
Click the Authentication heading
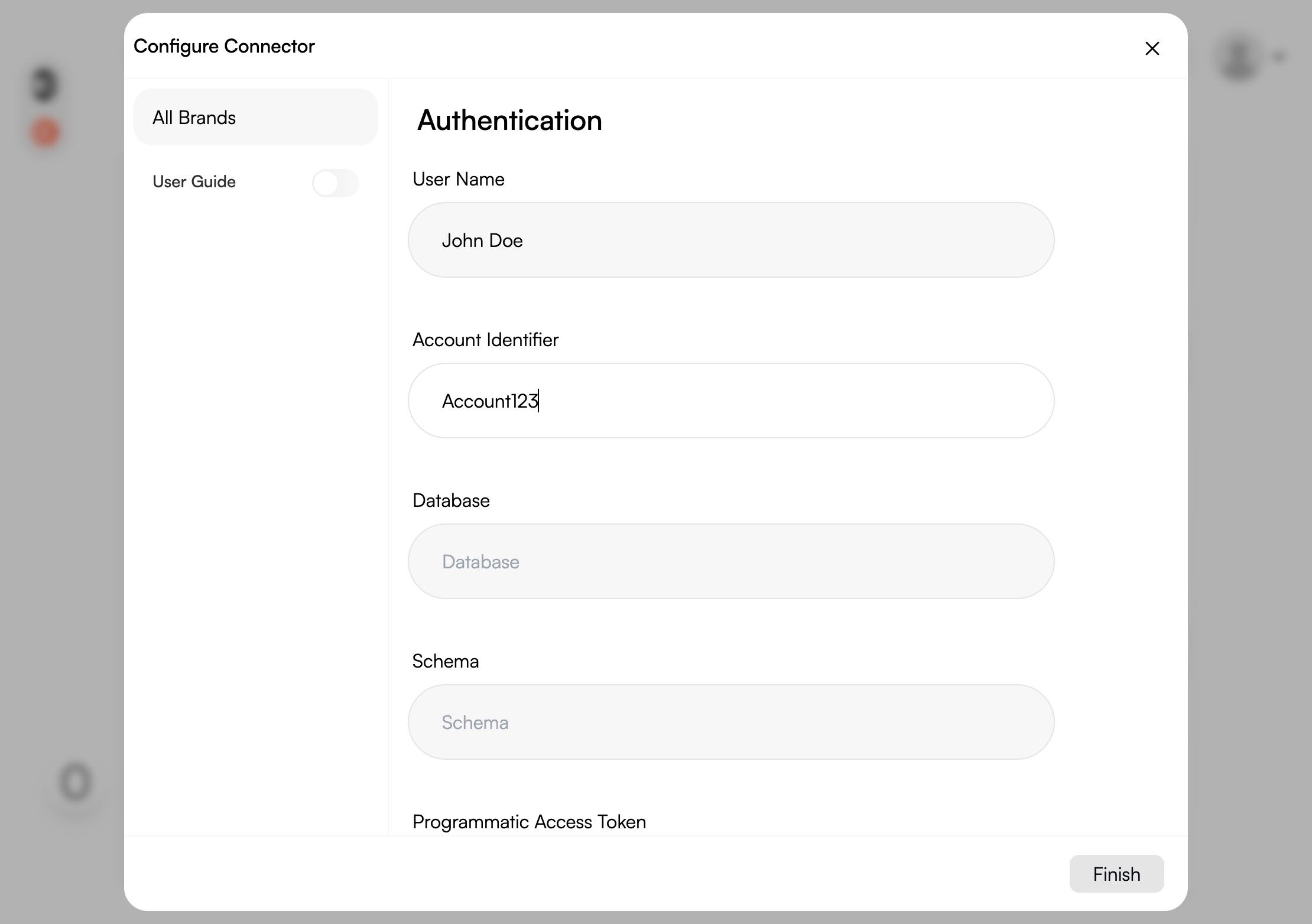pos(509,120)
